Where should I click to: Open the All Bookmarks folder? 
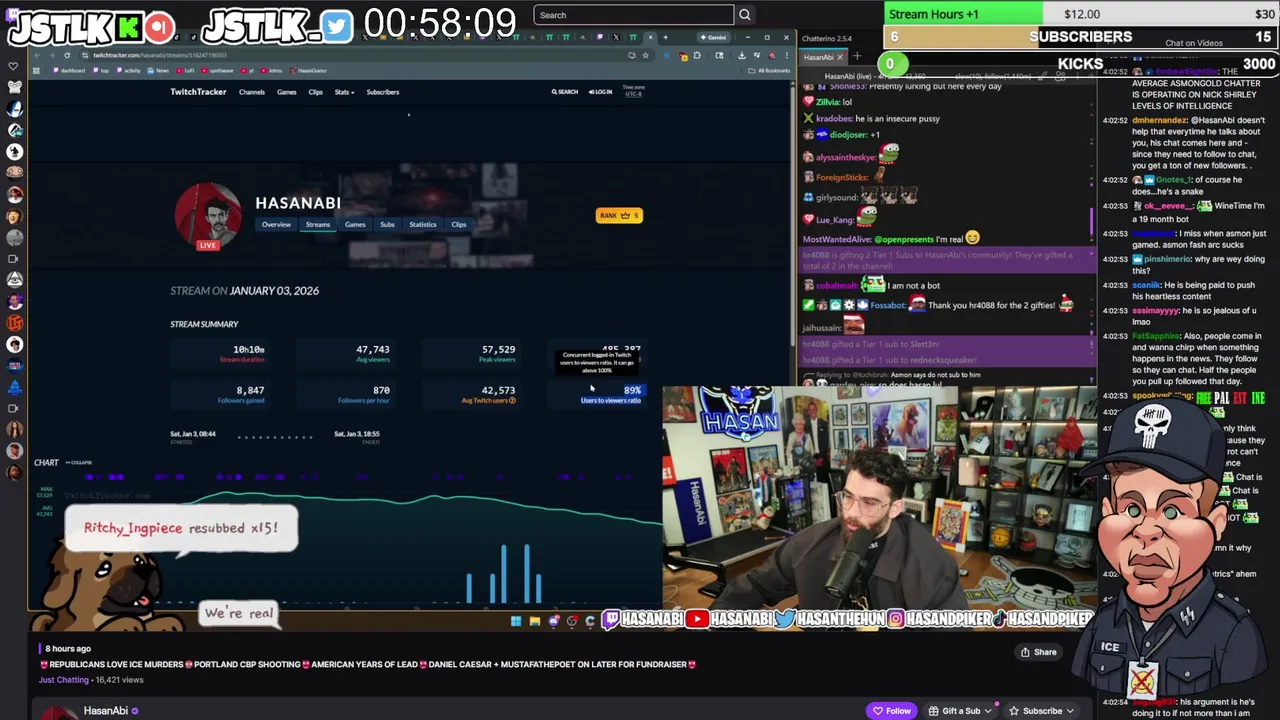click(x=770, y=70)
